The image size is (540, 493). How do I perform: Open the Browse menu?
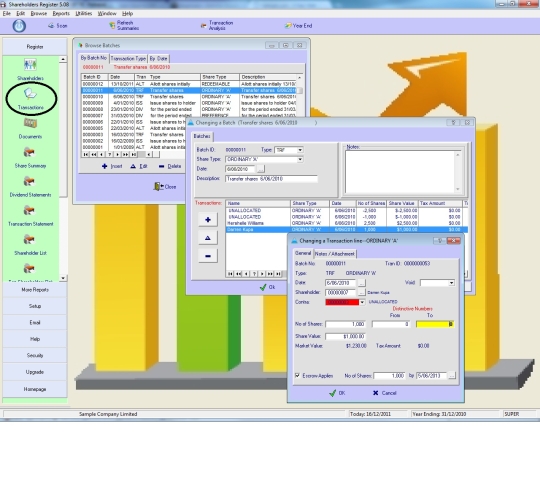point(39,13)
